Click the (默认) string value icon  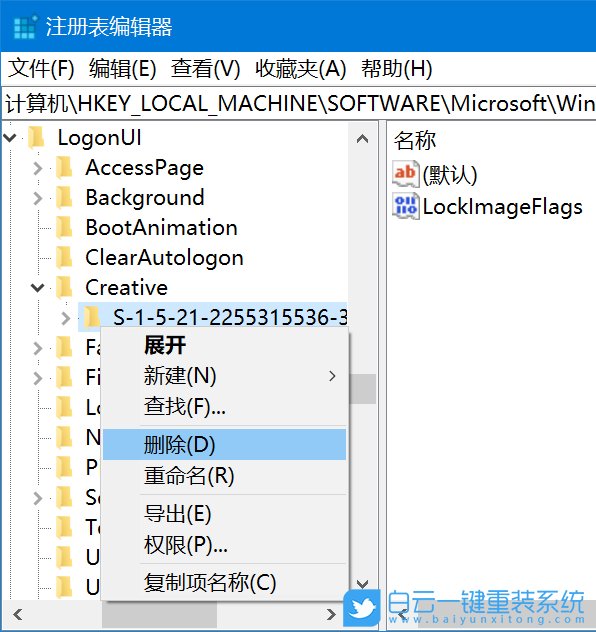click(405, 174)
